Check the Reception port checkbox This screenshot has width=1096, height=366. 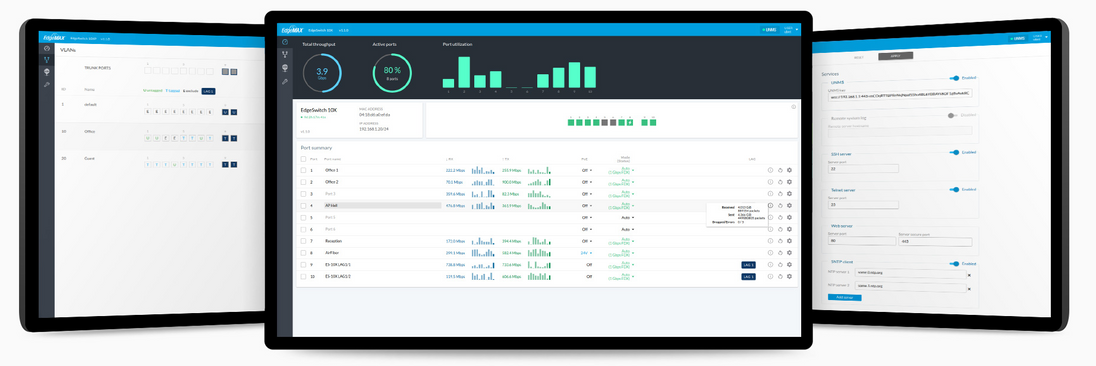pyautogui.click(x=303, y=240)
